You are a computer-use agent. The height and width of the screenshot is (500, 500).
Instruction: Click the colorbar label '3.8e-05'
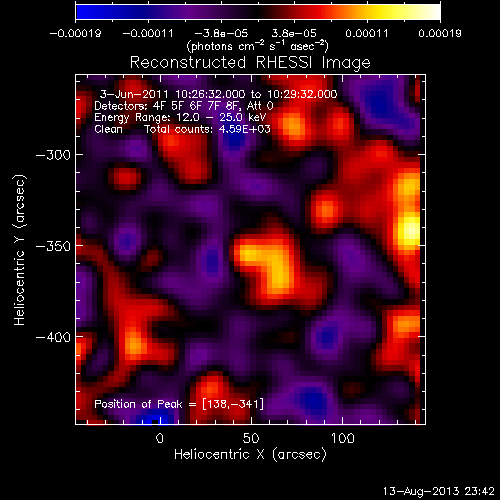tap(294, 33)
